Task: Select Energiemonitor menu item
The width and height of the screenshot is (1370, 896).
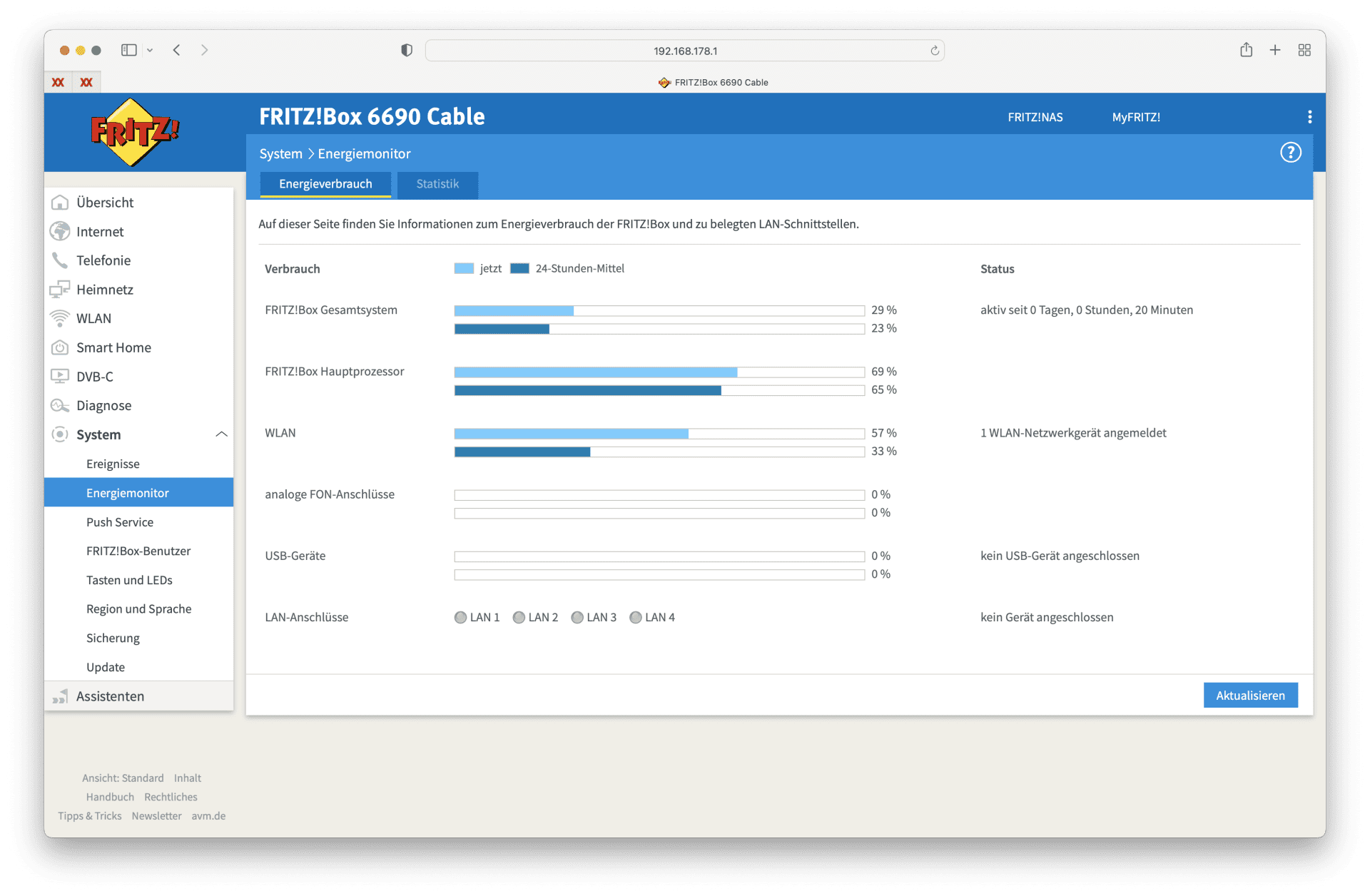Action: [x=138, y=493]
